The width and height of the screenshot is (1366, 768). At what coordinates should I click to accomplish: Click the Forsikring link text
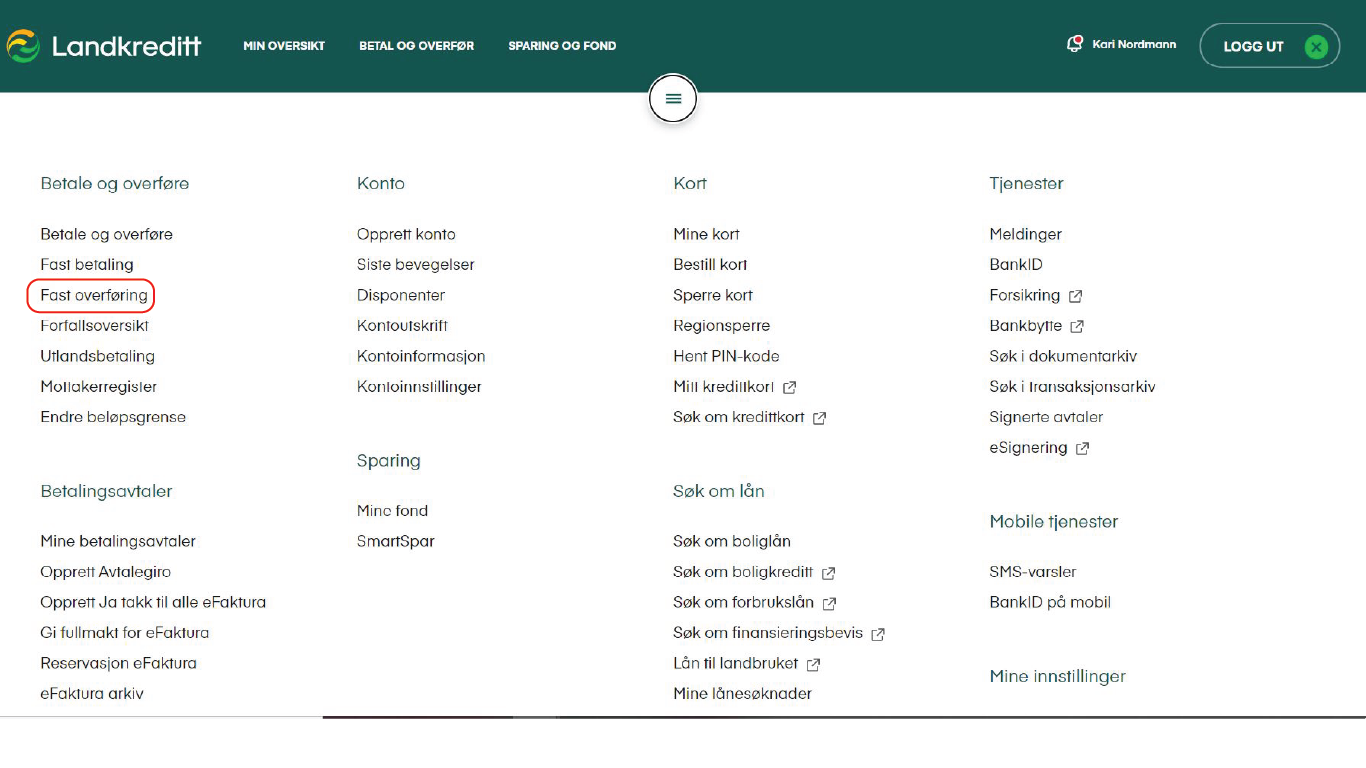[x=1025, y=295]
